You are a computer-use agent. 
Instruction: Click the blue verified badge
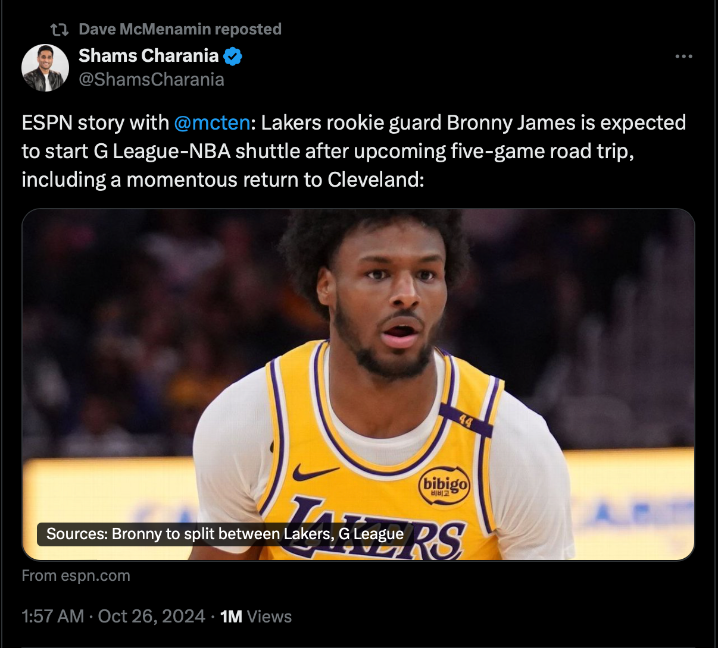click(x=232, y=56)
